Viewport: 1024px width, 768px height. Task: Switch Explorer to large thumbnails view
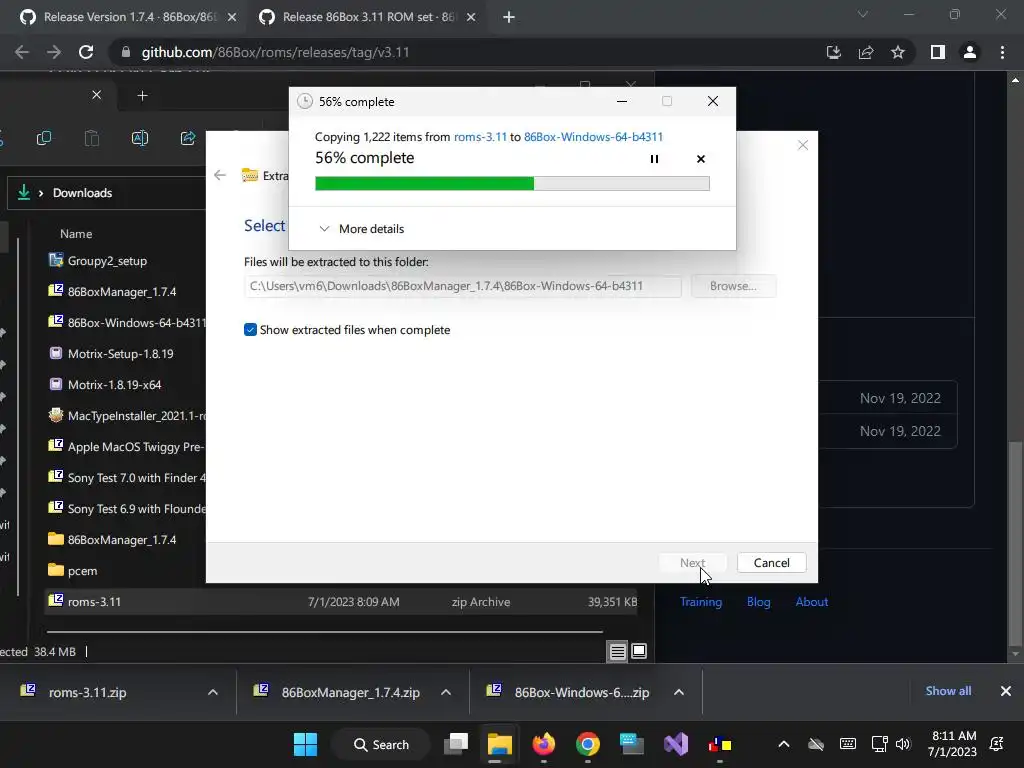639,651
